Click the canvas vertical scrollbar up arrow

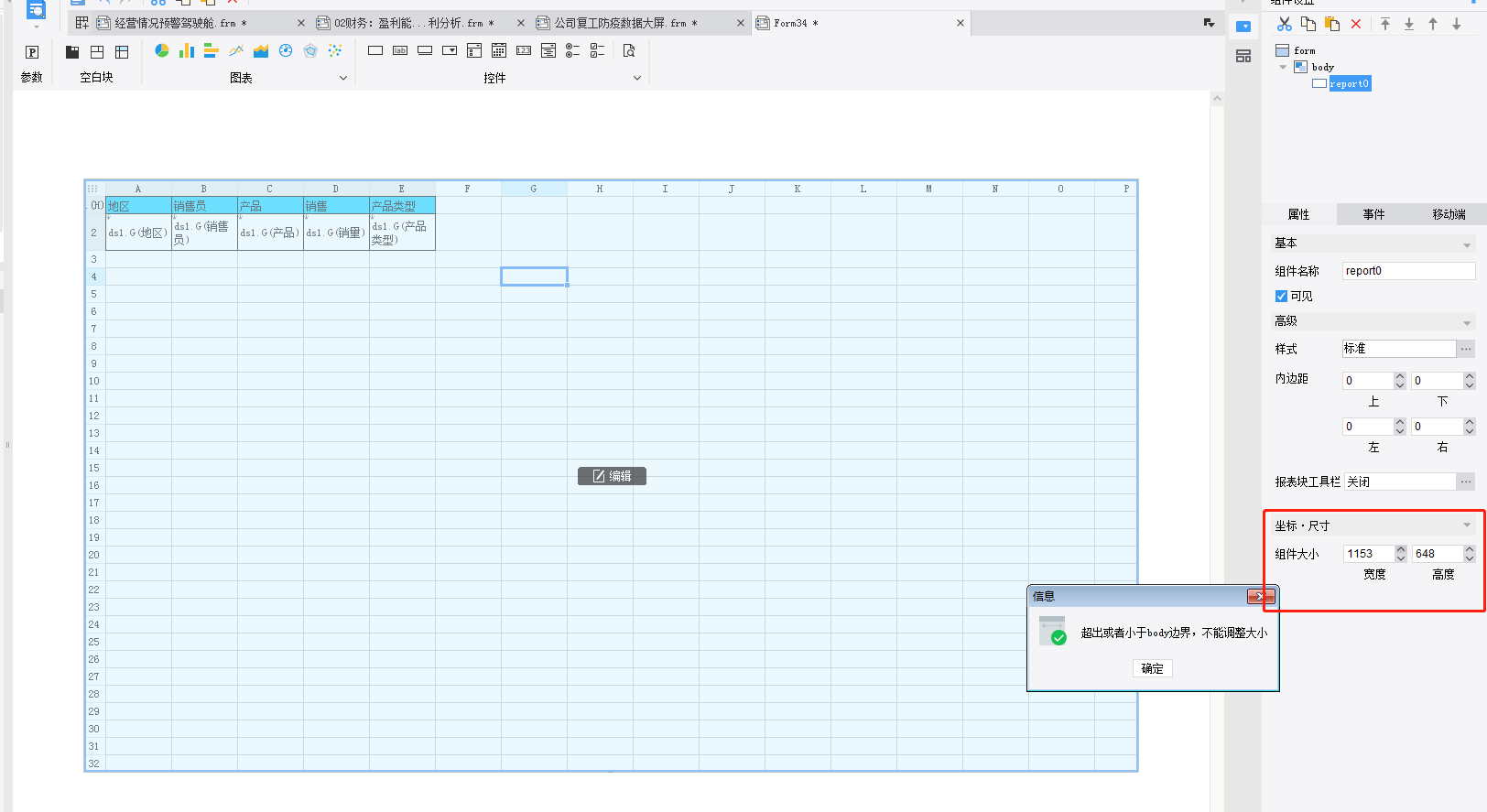point(1217,98)
